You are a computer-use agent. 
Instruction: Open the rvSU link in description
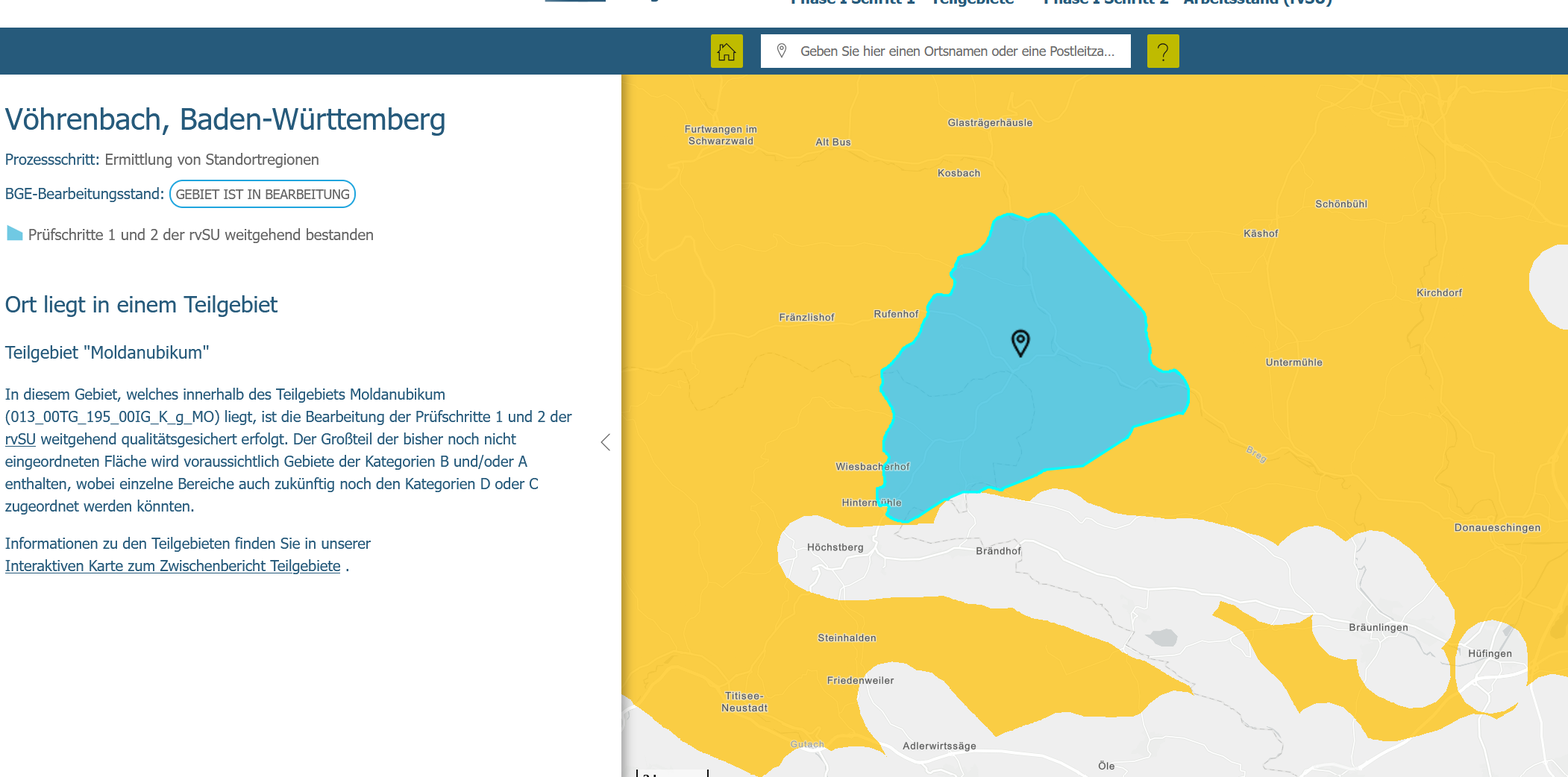point(20,439)
